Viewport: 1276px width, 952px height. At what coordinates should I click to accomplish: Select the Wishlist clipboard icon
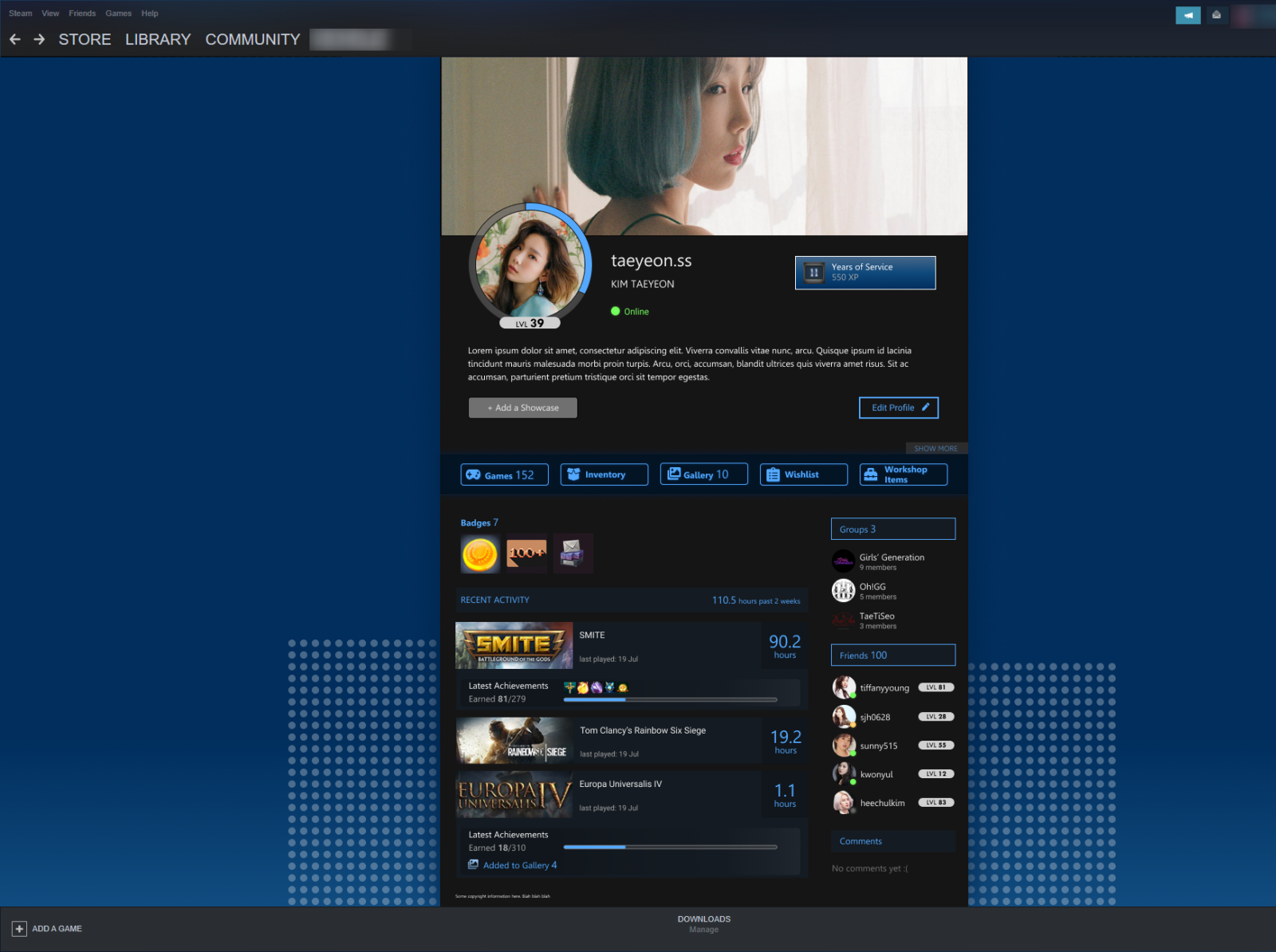tap(773, 474)
